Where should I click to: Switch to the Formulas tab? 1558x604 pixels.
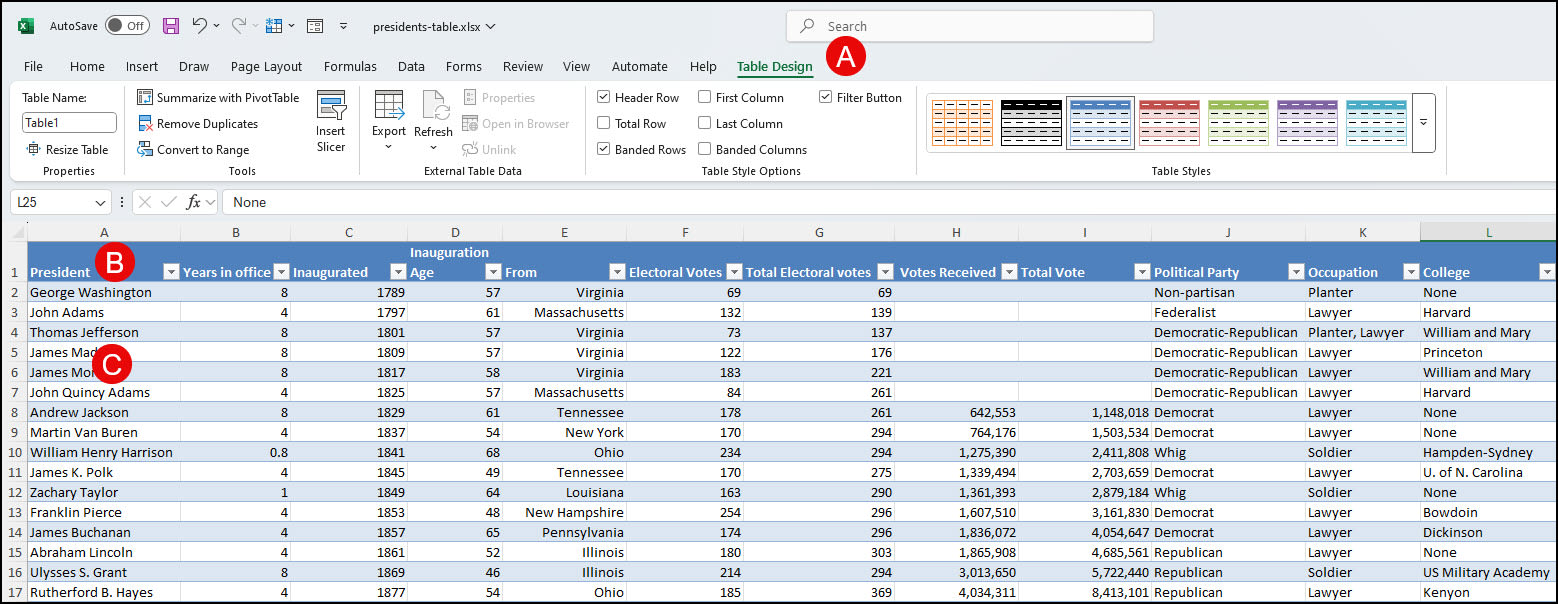click(350, 67)
